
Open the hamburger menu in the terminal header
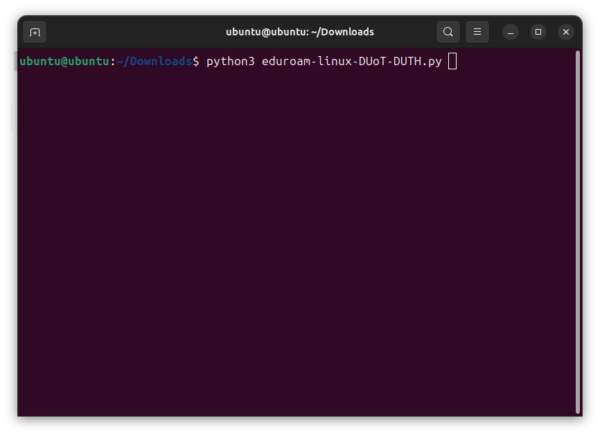[477, 32]
